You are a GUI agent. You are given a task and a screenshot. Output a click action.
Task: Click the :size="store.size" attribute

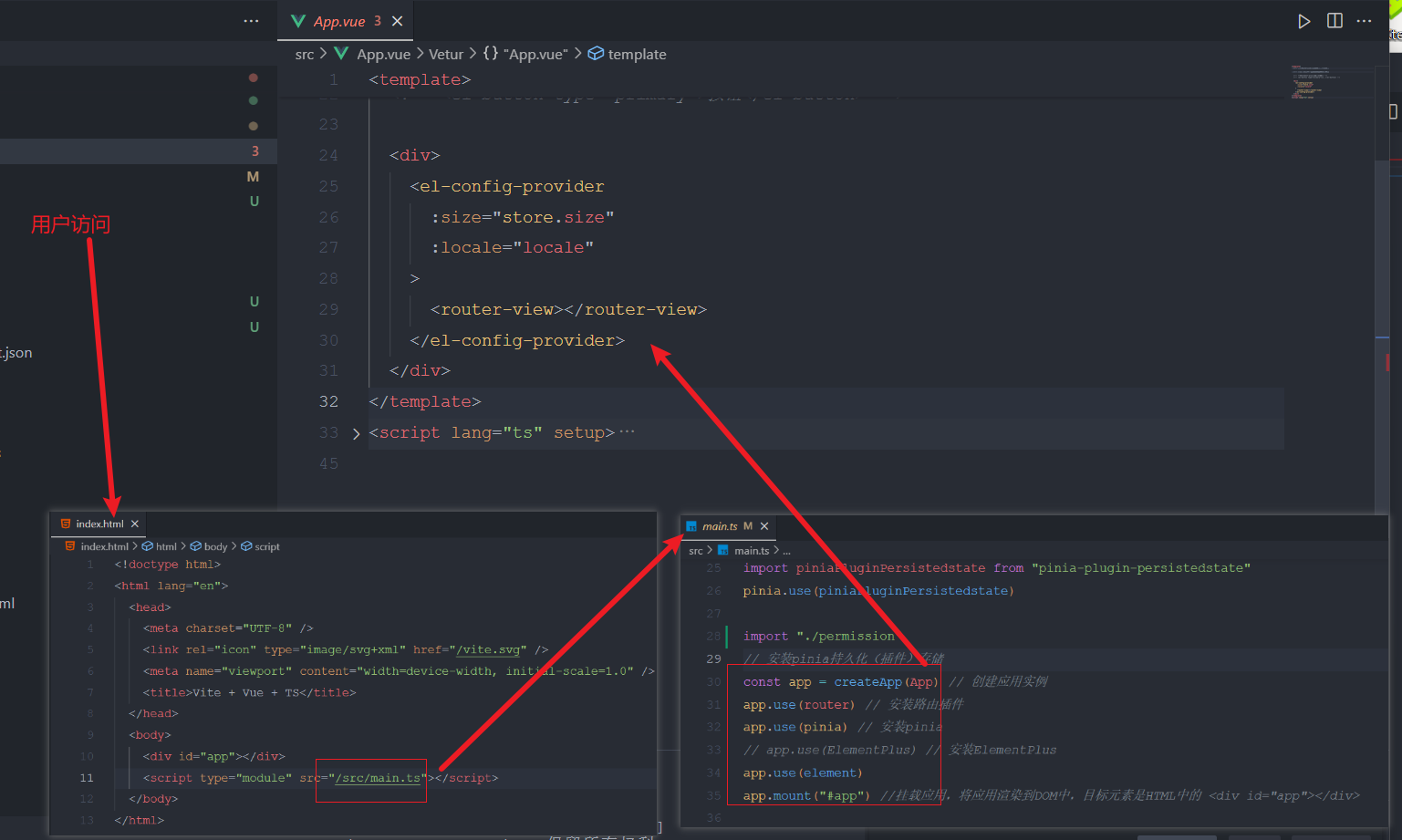(x=523, y=217)
